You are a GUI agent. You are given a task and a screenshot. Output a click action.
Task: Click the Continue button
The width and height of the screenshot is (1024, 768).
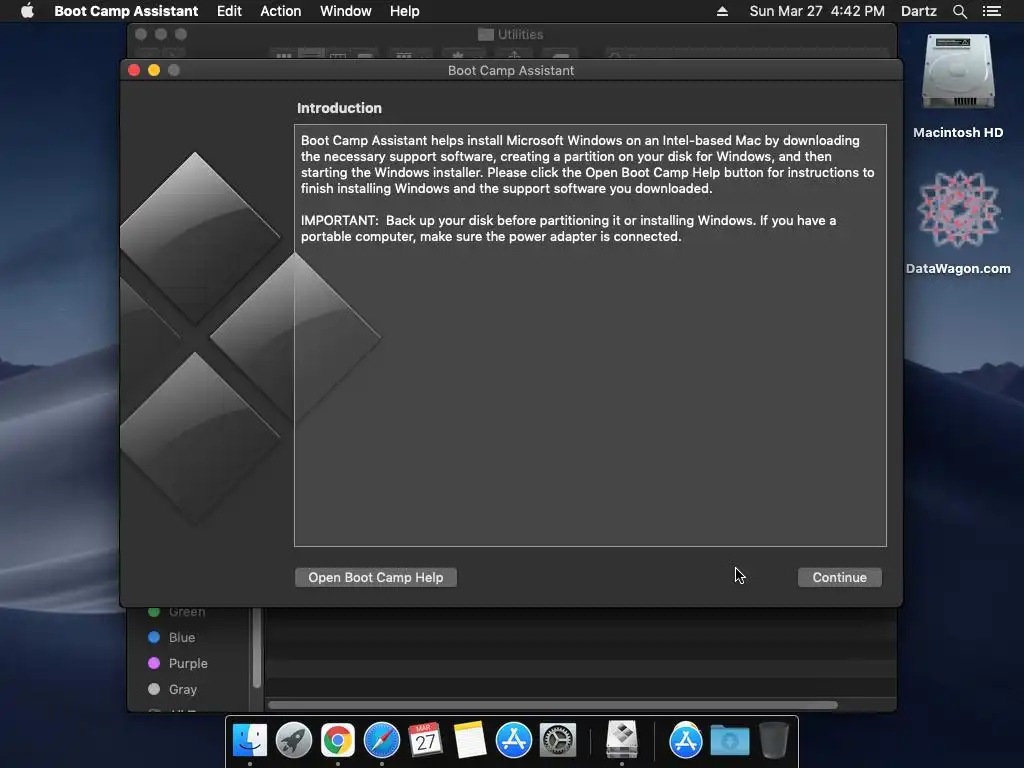point(839,577)
